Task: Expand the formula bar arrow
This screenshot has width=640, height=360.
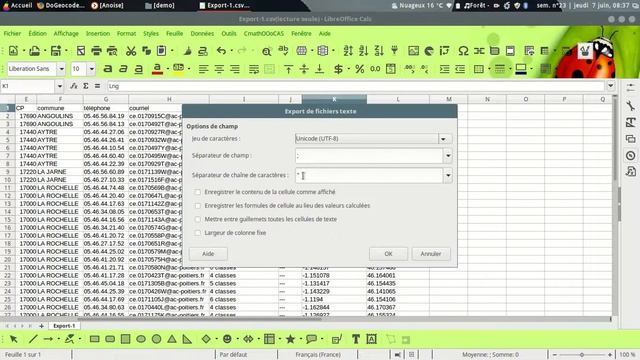Action: (610, 86)
